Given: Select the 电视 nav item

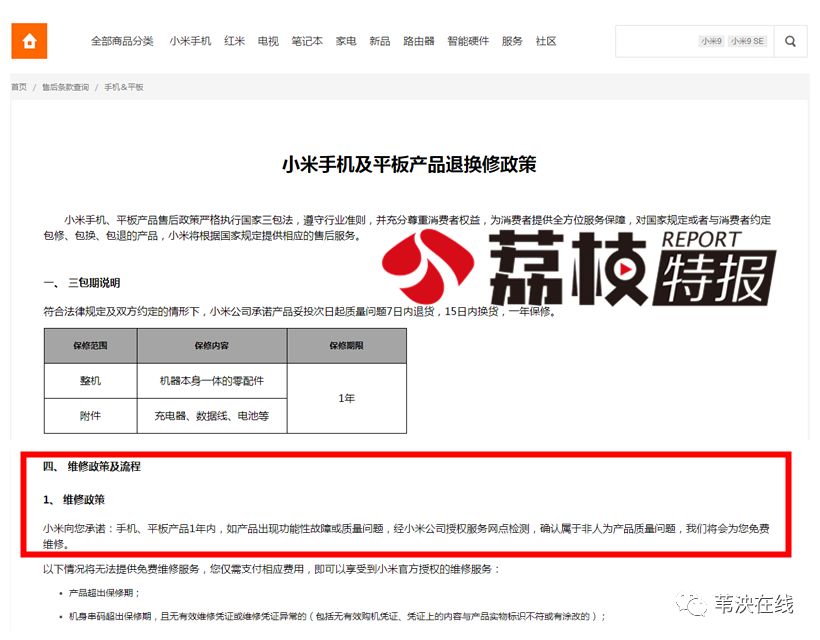Looking at the screenshot, I should pos(267,41).
